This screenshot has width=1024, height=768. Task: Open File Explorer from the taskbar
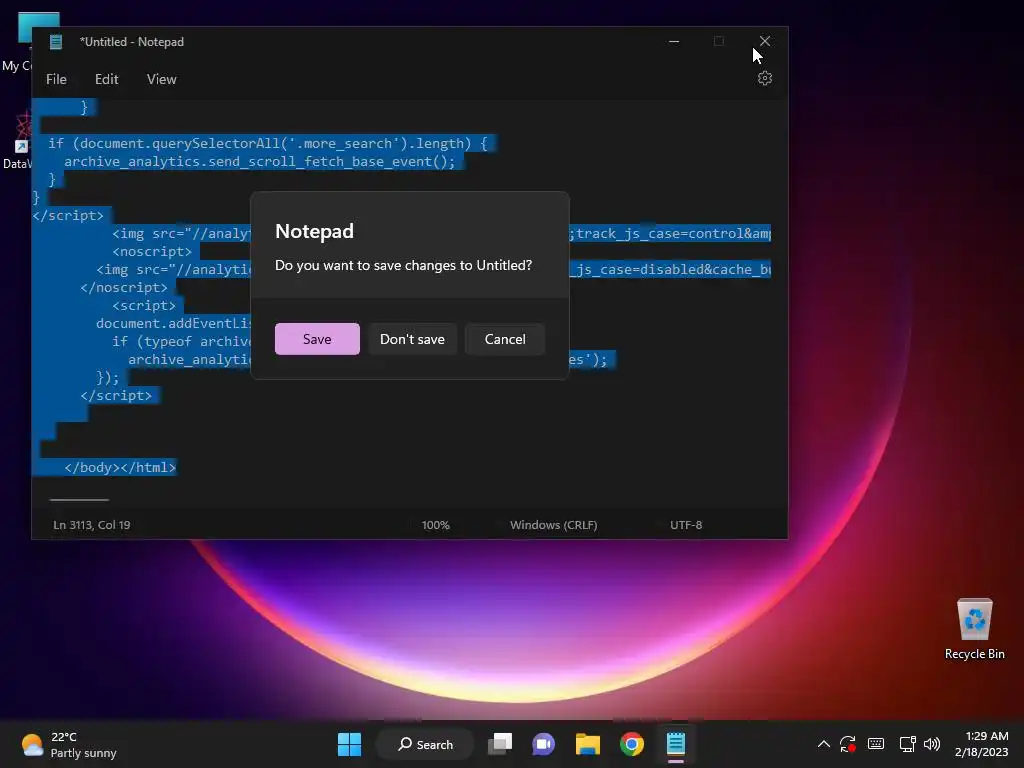(x=588, y=744)
